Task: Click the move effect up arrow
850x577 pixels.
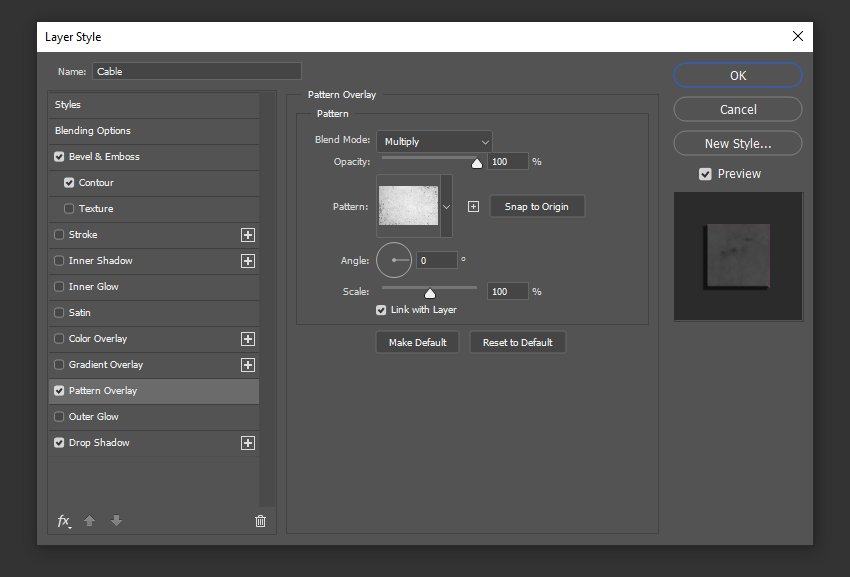Action: tap(89, 521)
